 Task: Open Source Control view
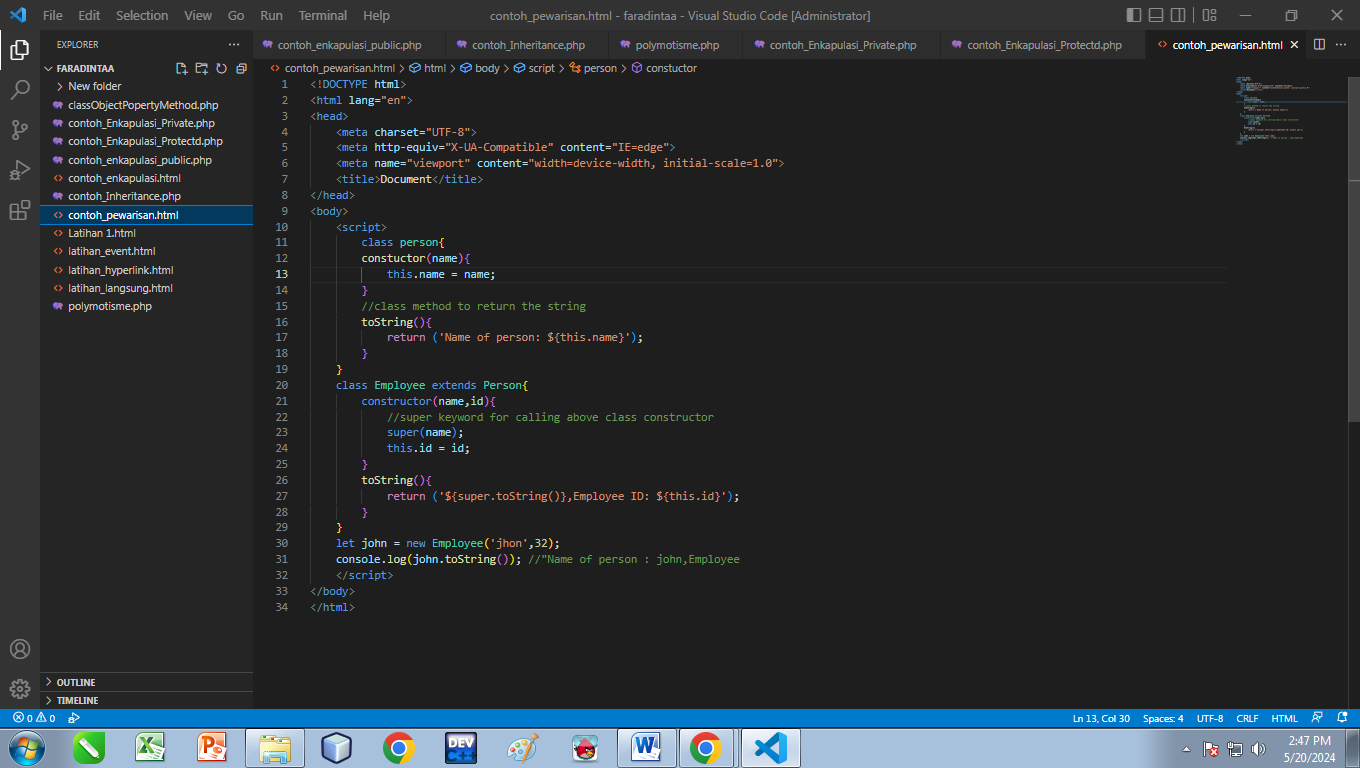point(20,130)
